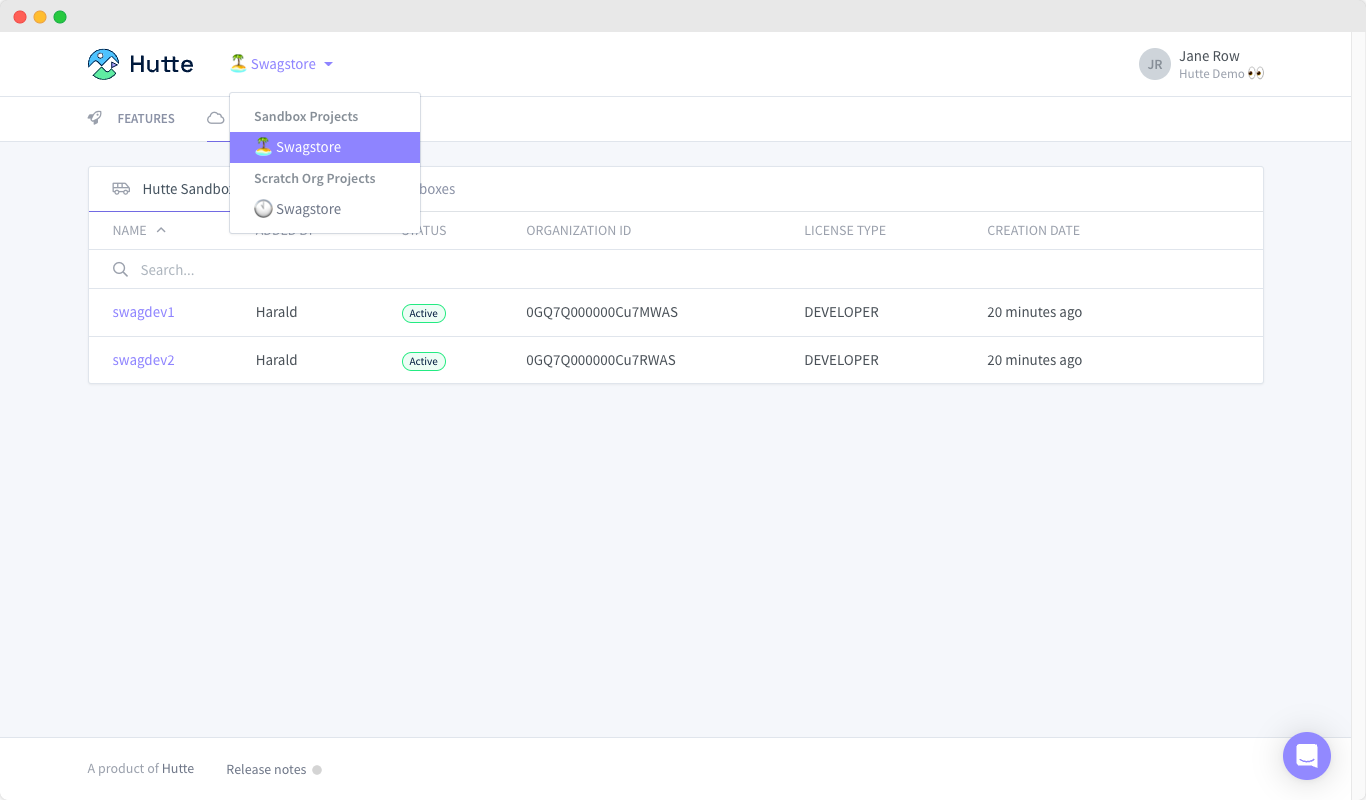Minimize the window with the yellow button
The height and width of the screenshot is (800, 1366).
coord(40,17)
